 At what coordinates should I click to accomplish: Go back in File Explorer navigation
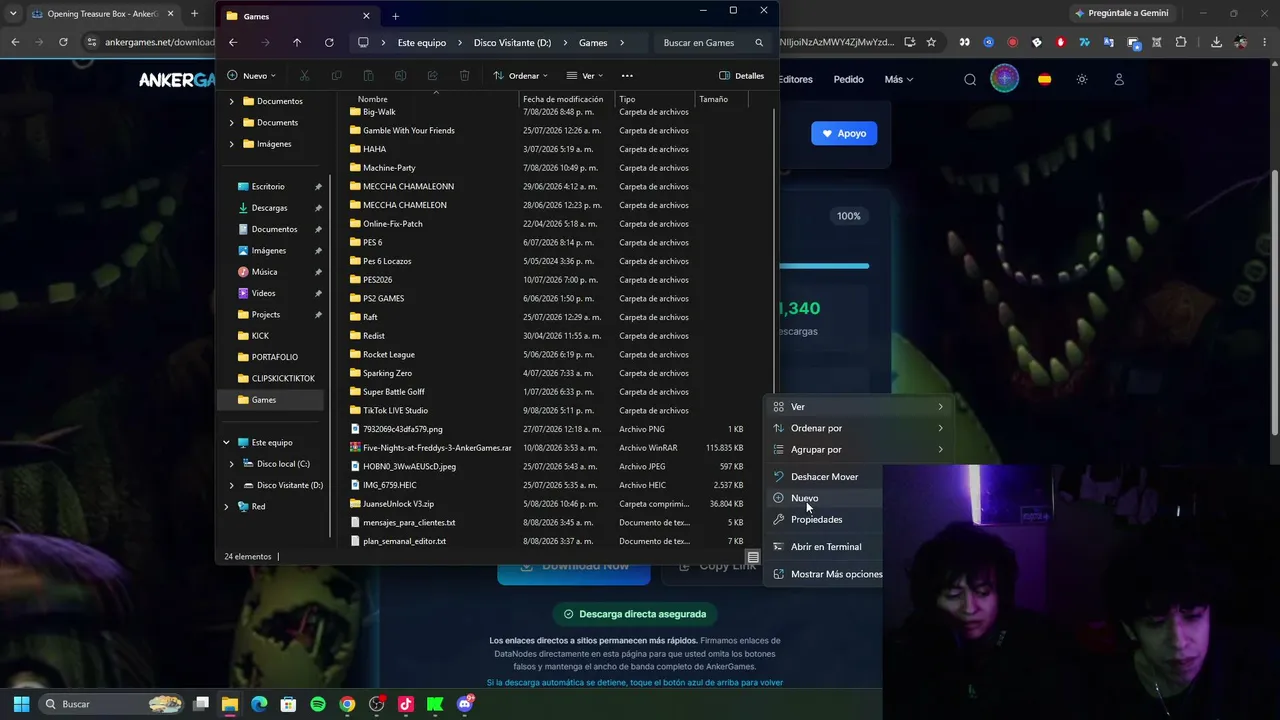coord(233,43)
